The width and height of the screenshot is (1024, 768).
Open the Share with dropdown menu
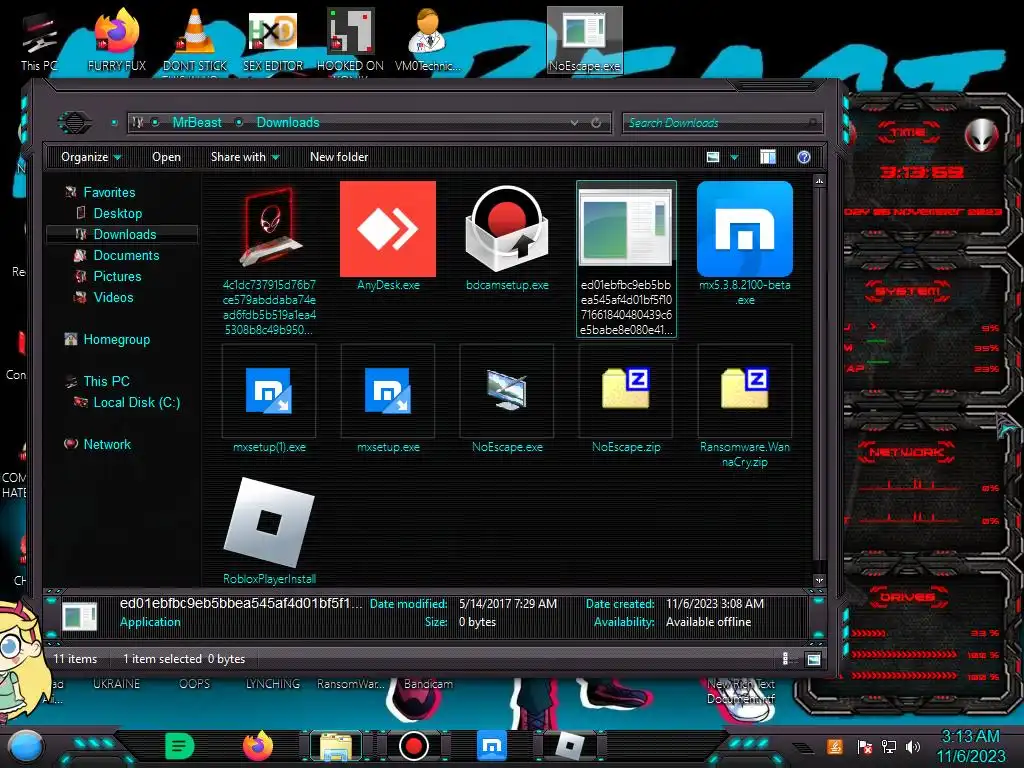(245, 157)
